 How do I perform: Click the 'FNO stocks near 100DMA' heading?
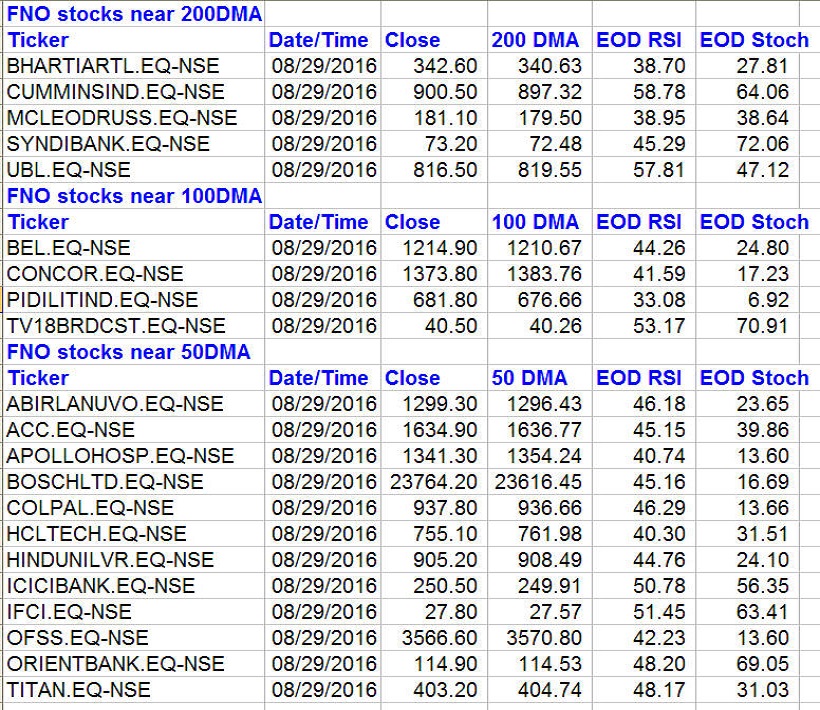point(134,195)
